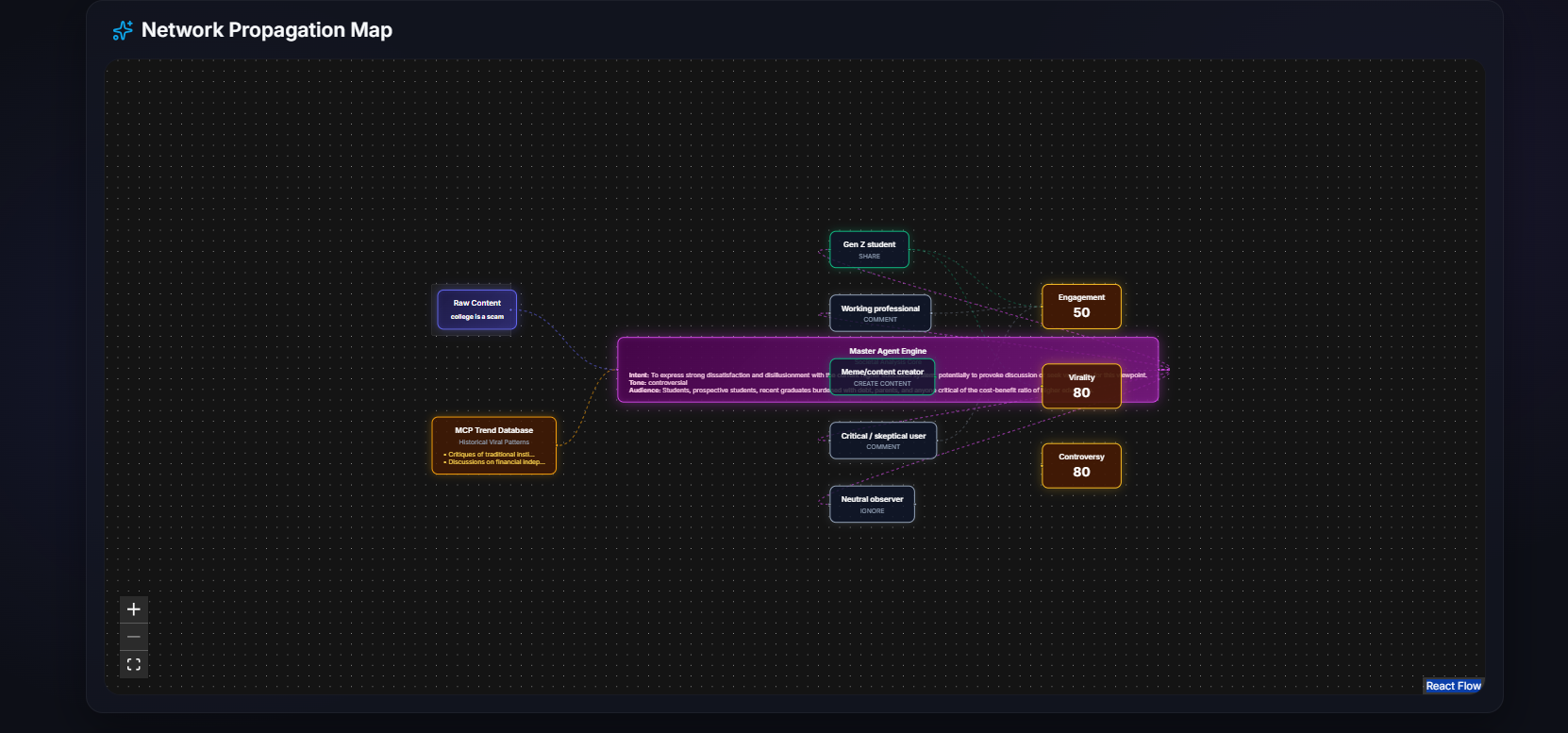
Task: Select the Gen Z student node
Action: 869,249
